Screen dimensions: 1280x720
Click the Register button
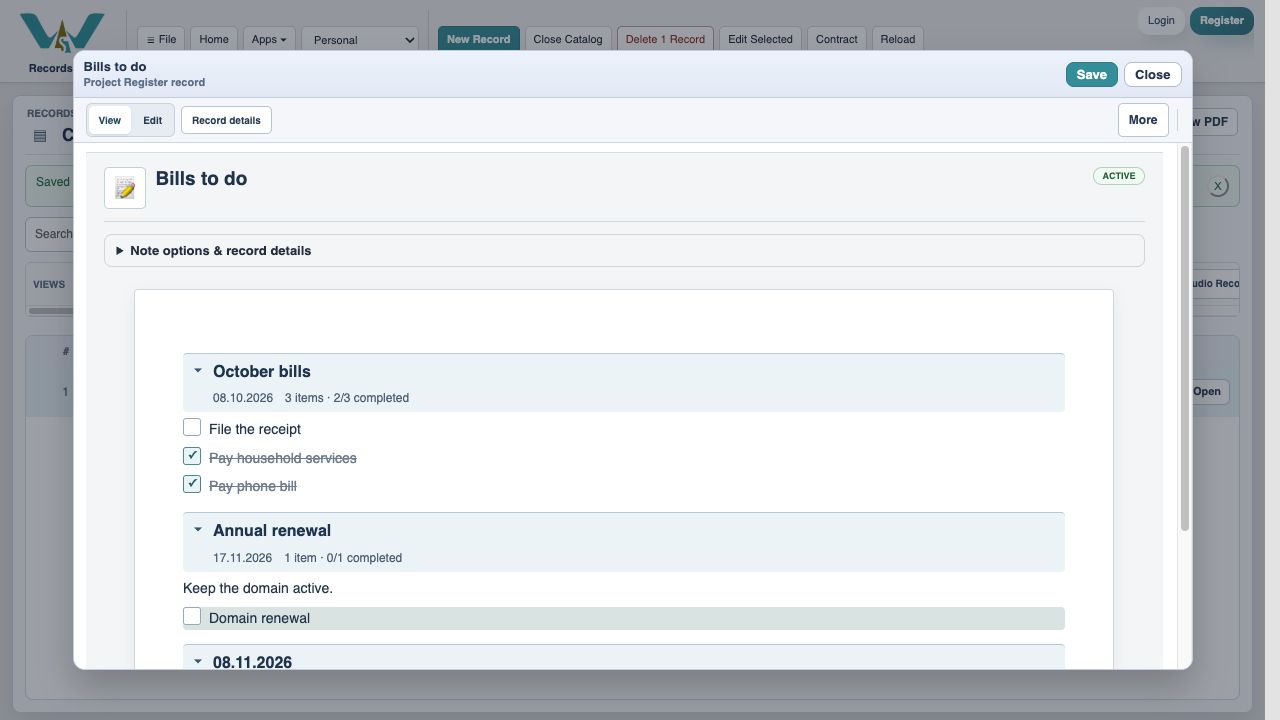(x=1222, y=20)
